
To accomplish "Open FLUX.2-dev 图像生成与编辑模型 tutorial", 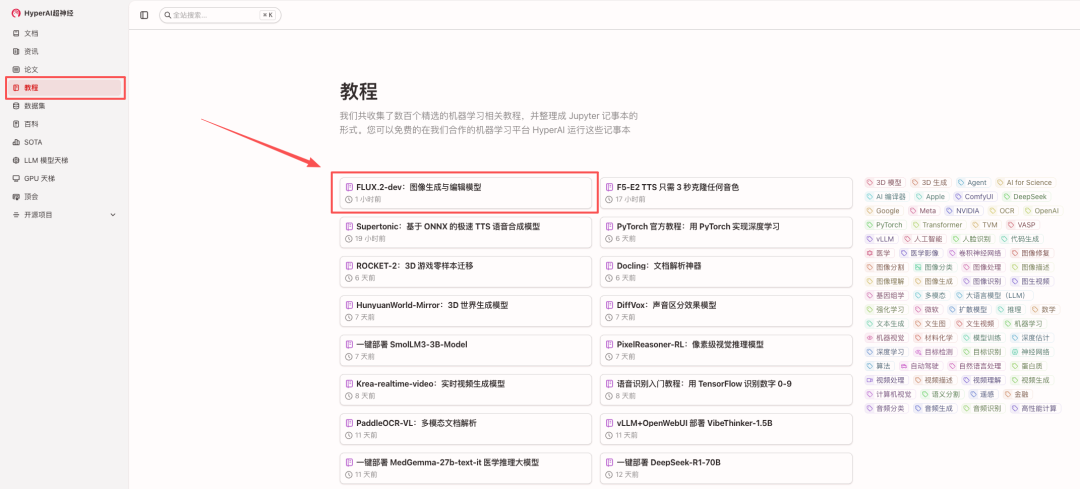I will (466, 193).
